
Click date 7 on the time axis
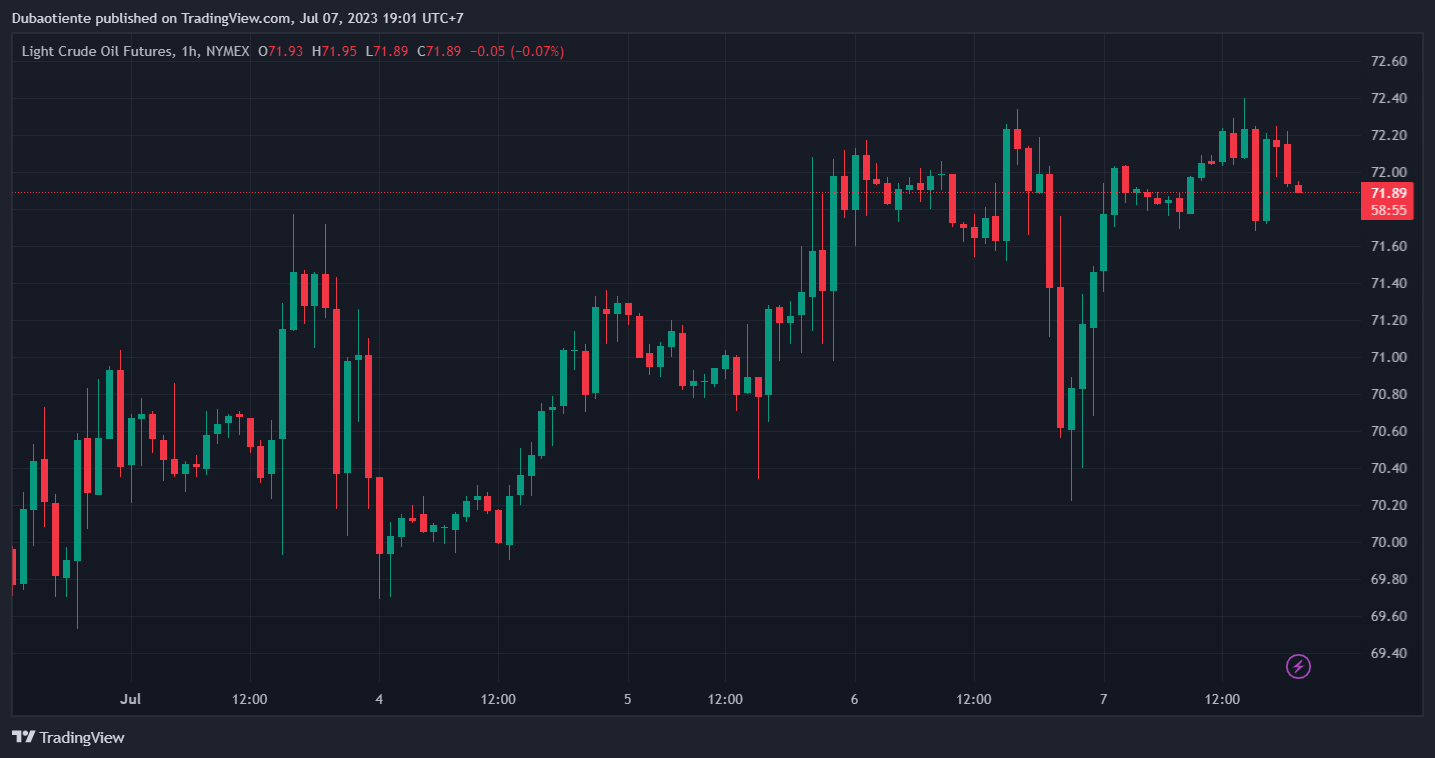(x=1103, y=699)
